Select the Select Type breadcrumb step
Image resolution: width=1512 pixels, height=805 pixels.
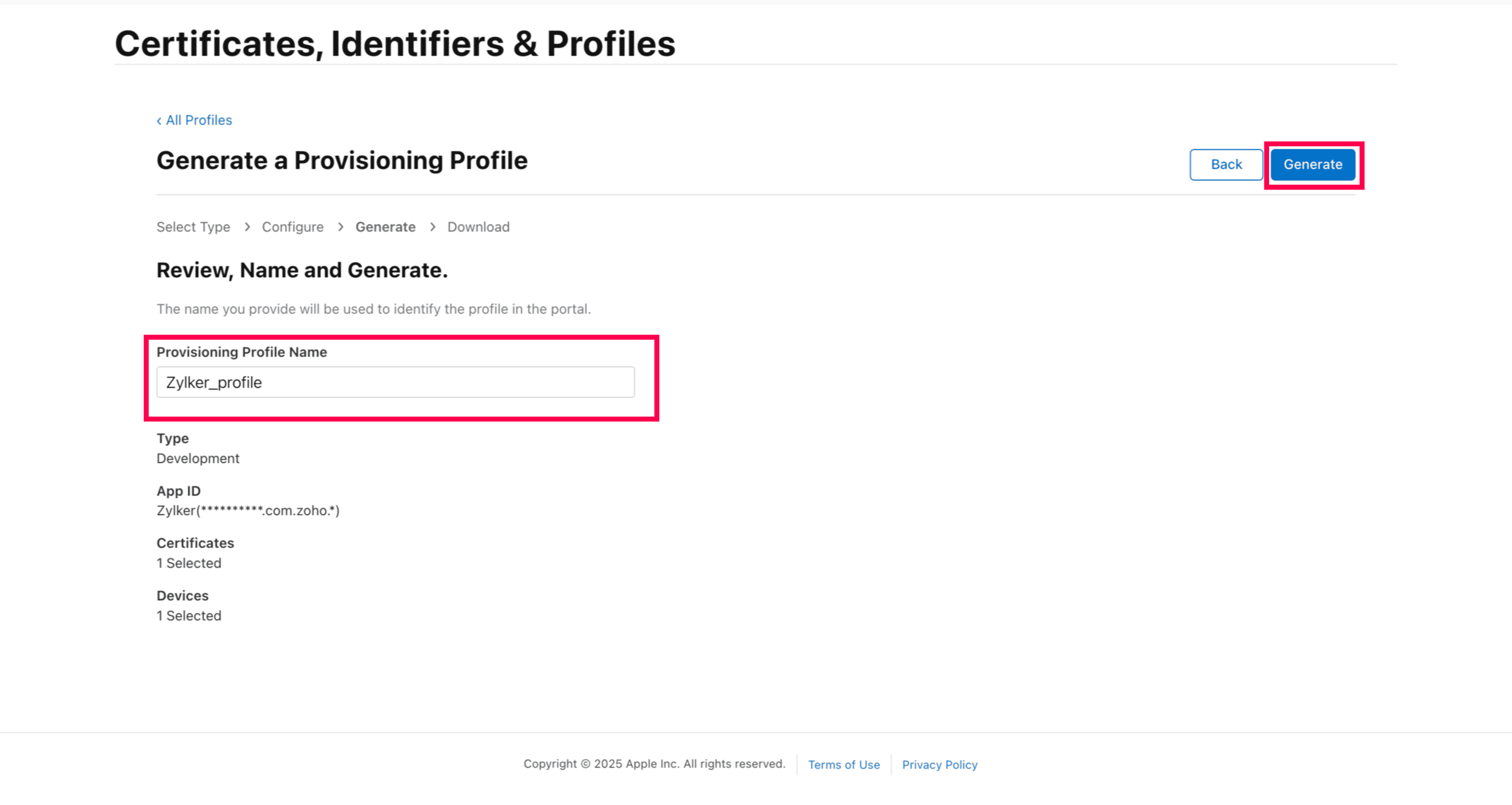pyautogui.click(x=193, y=227)
